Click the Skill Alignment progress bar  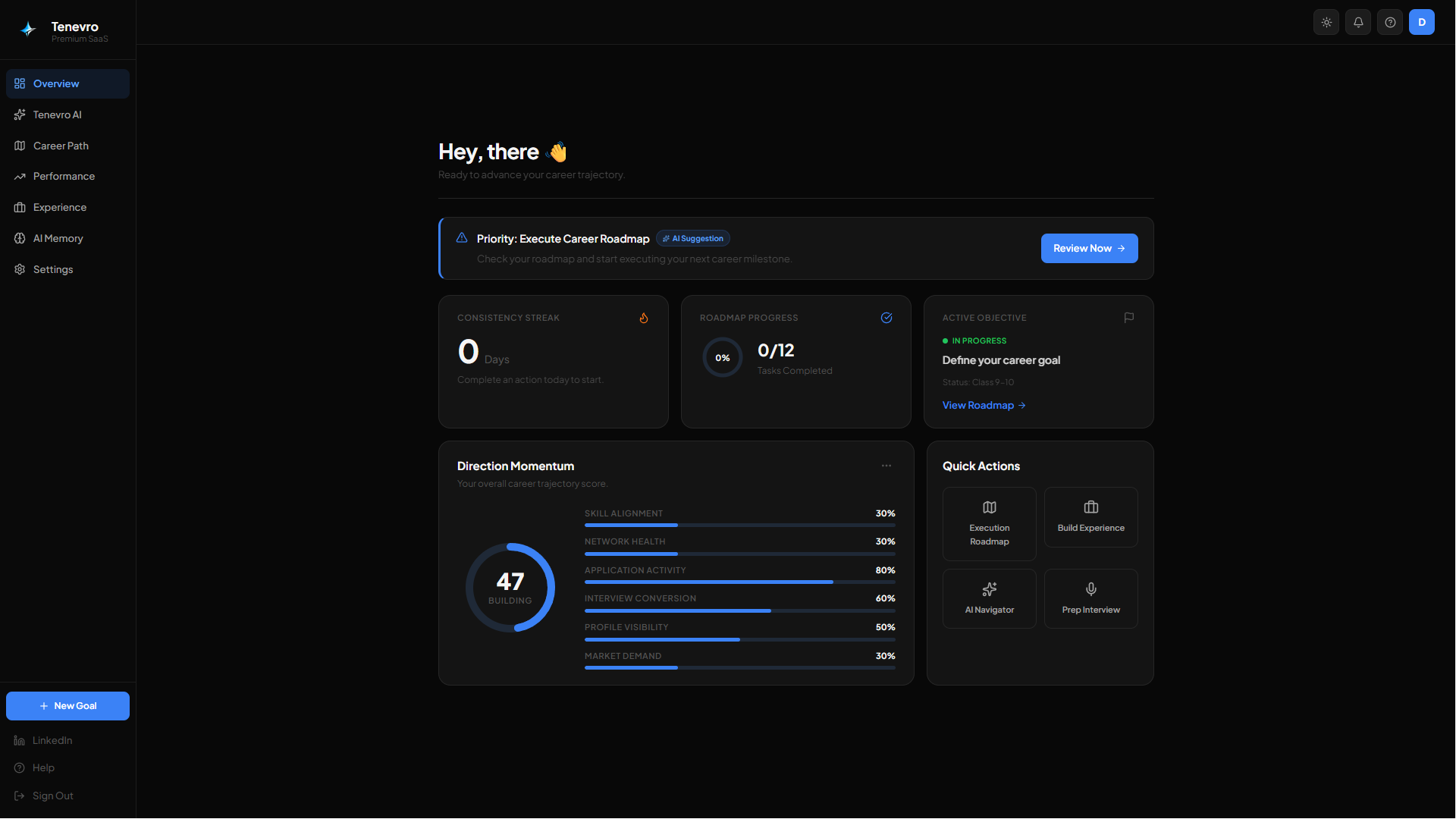(x=740, y=525)
